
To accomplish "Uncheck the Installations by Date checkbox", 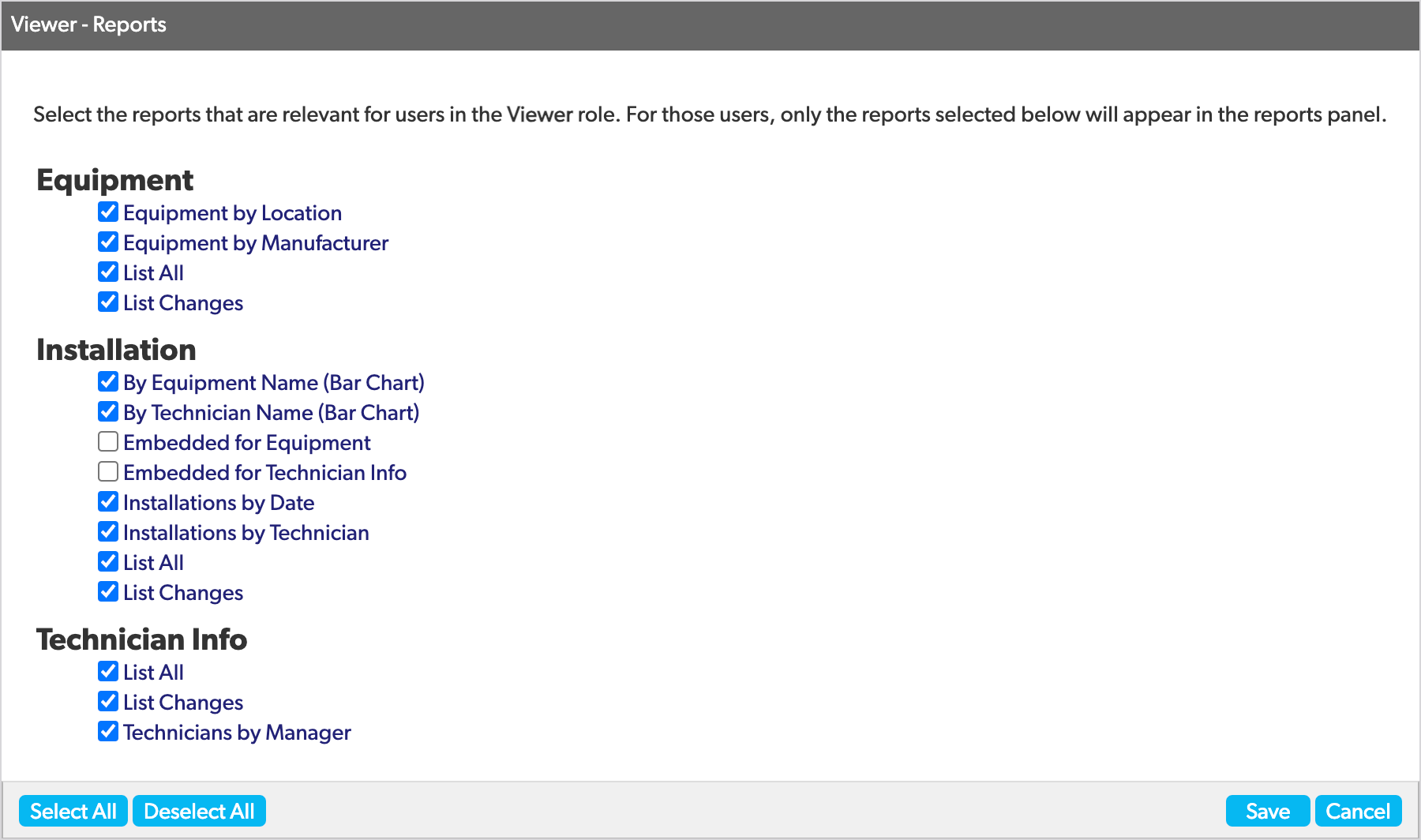I will coord(108,502).
